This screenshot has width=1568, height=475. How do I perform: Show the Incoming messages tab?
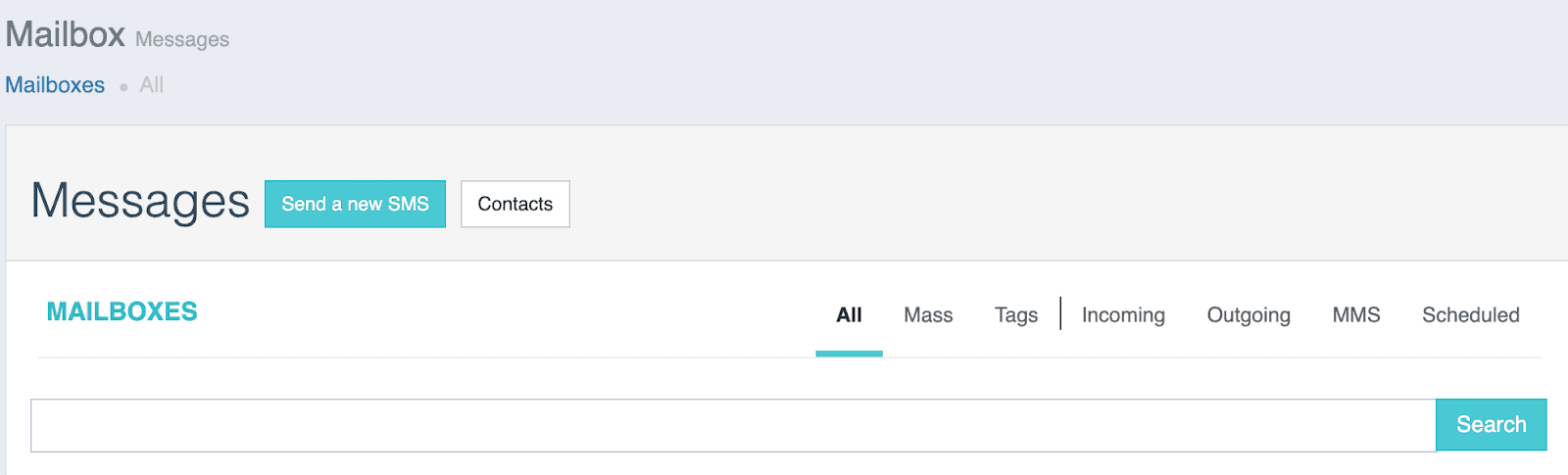tap(1123, 315)
